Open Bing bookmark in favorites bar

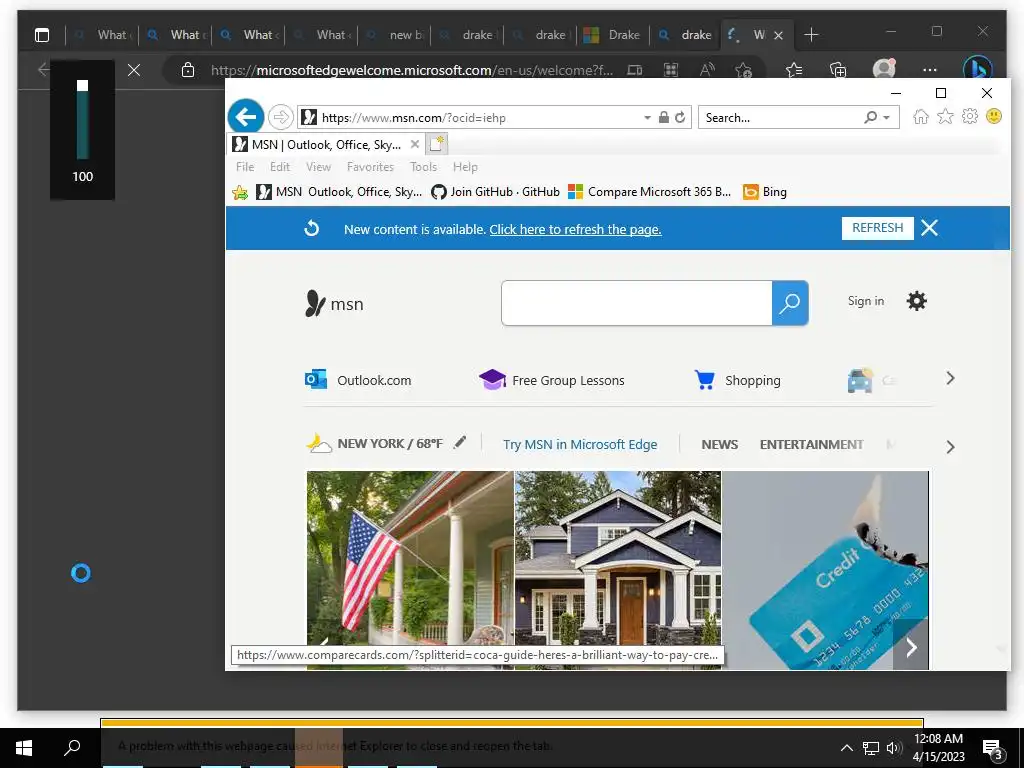765,192
